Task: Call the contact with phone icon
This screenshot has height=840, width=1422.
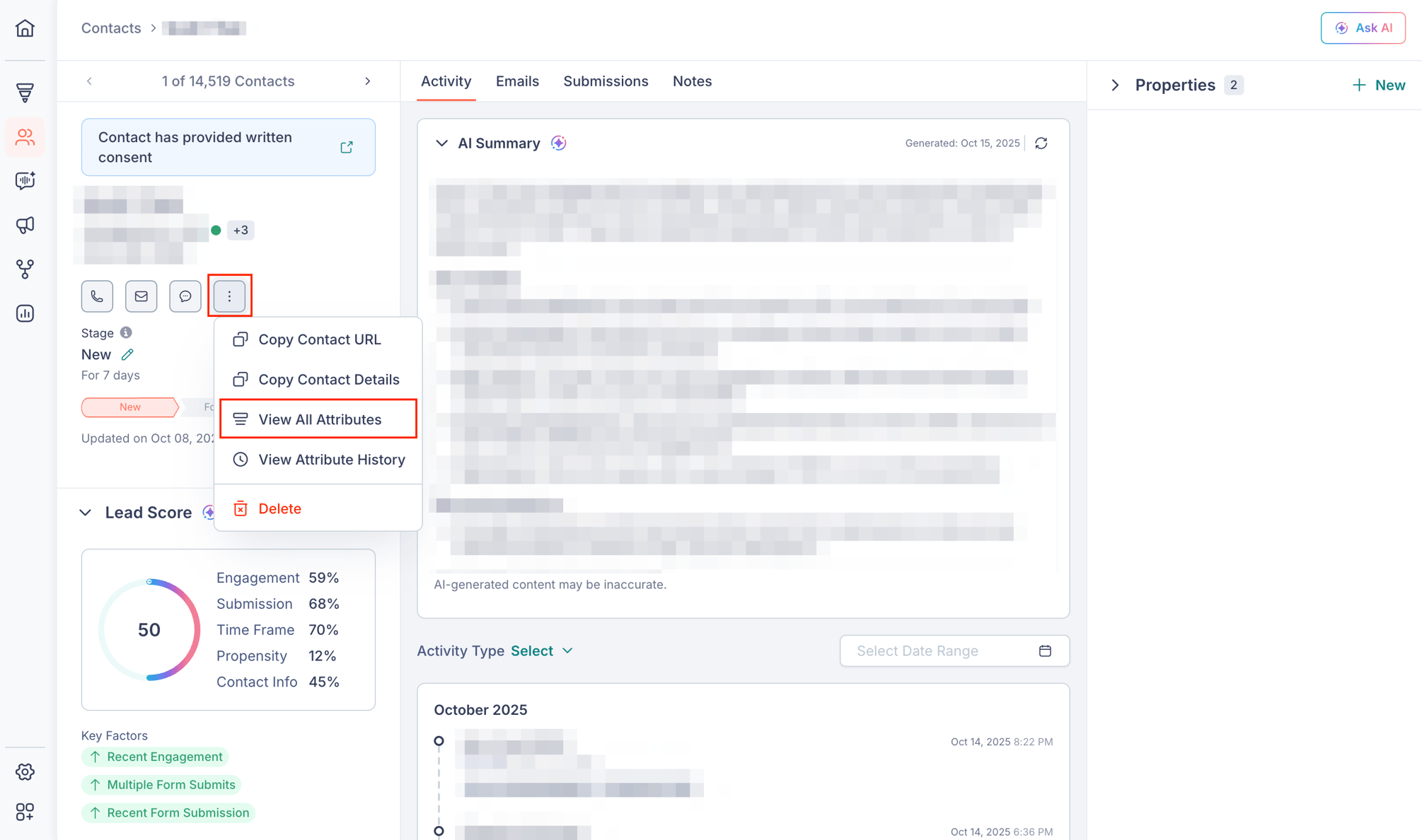Action: pyautogui.click(x=97, y=296)
